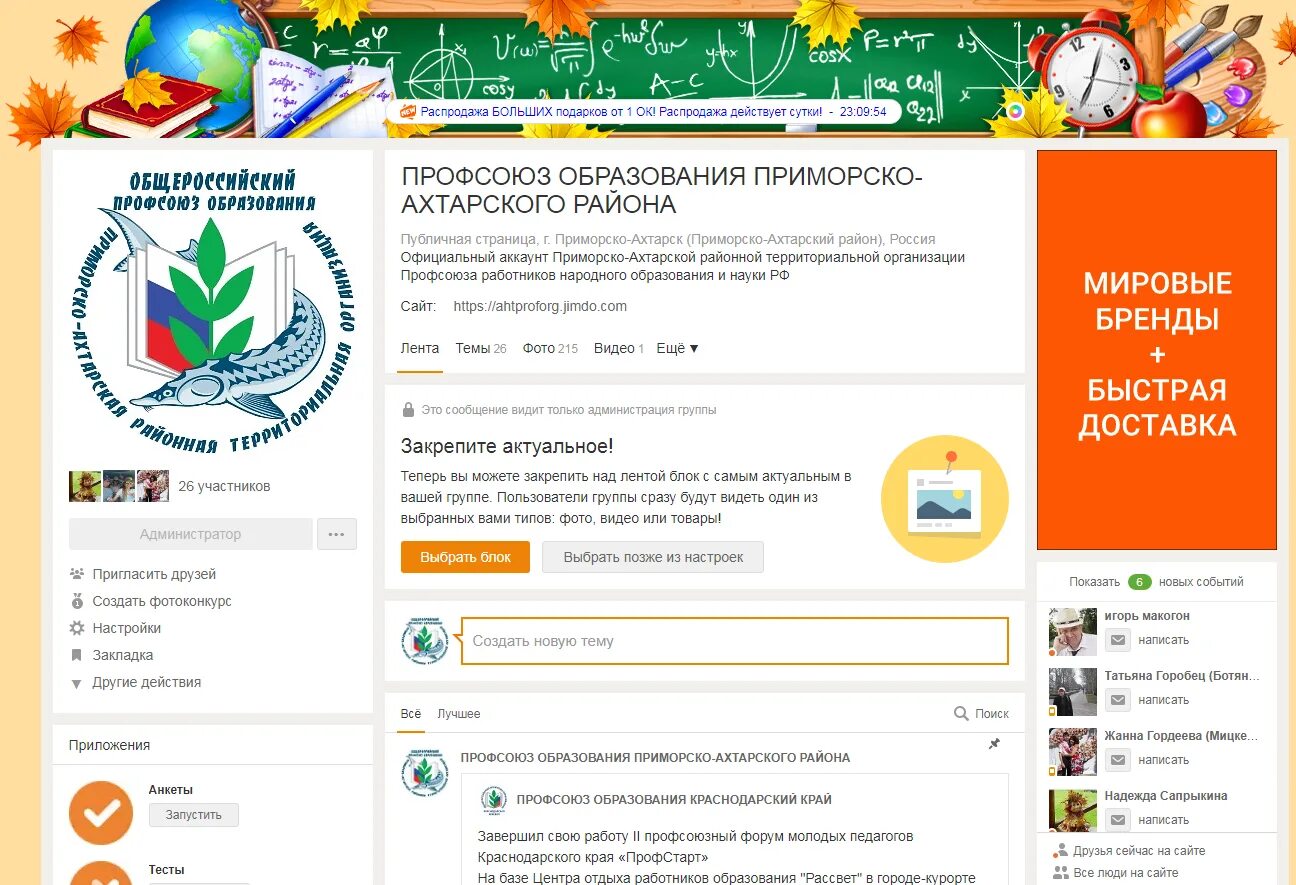Select the Лучшее feed filter tab
The image size is (1296, 885).
pos(459,714)
